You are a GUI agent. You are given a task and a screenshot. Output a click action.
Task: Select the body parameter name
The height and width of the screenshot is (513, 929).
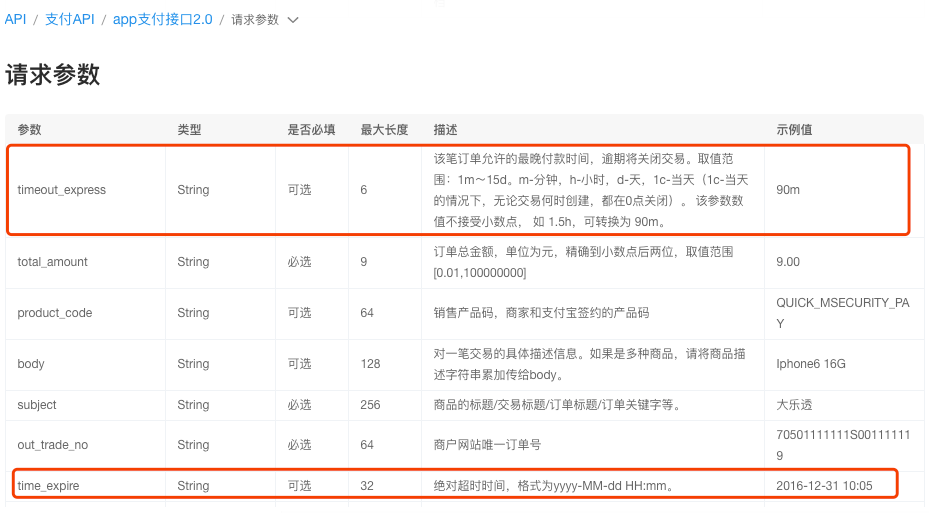[31, 364]
